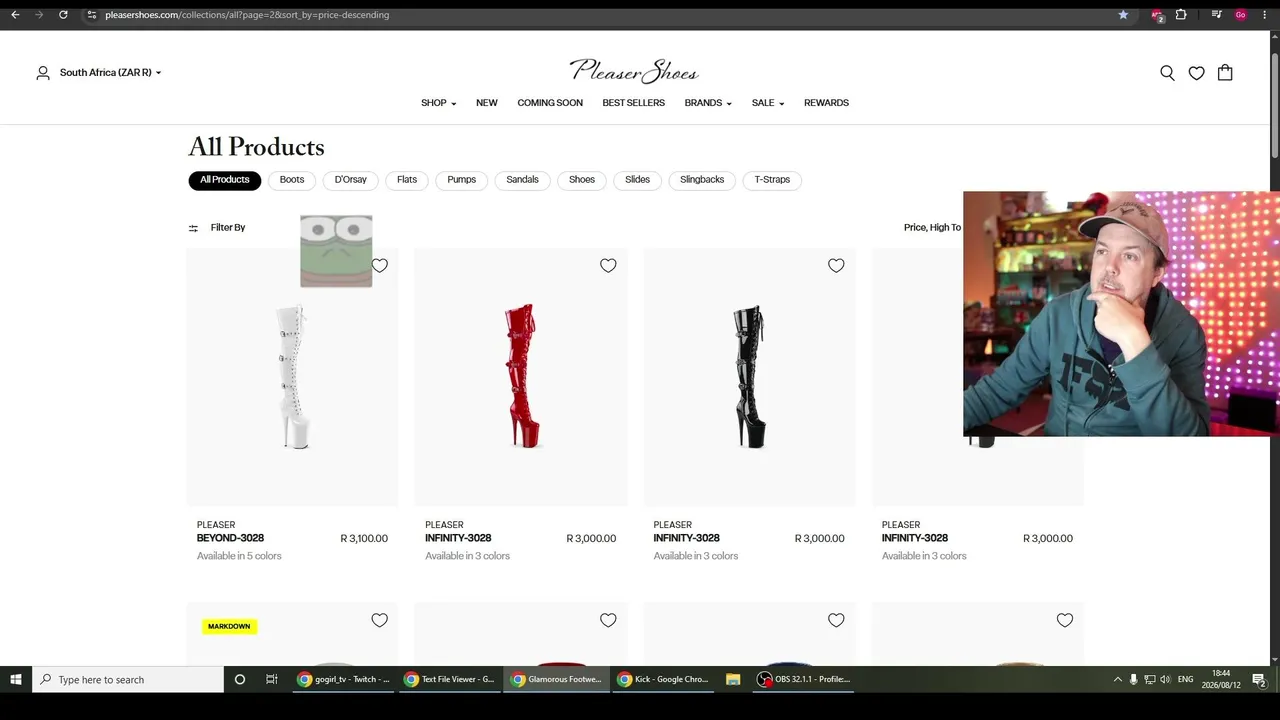Open the black INFINITY-3028 boot image

coord(749,377)
